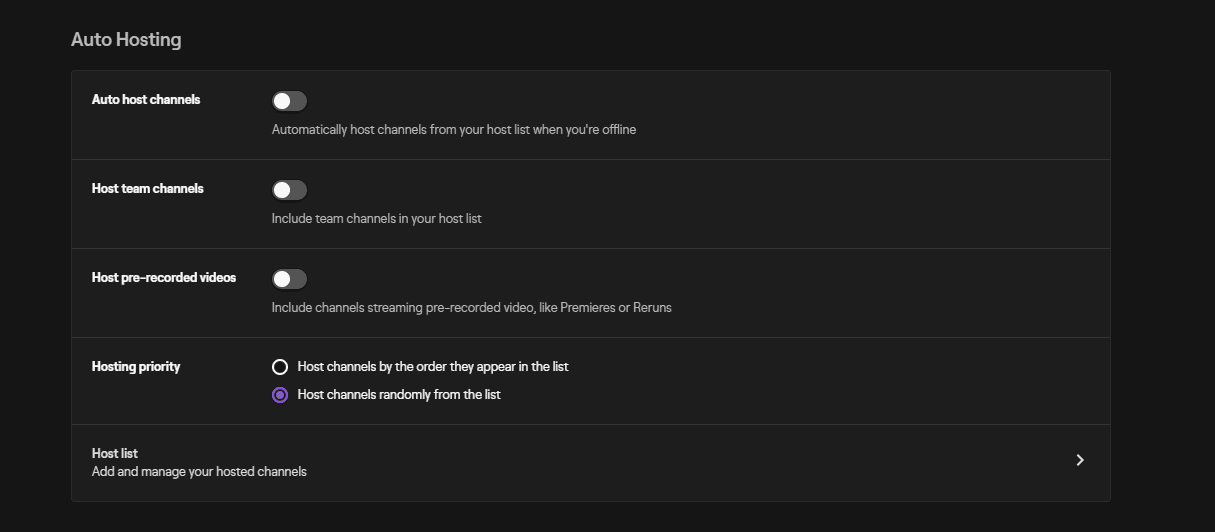Select host channels by list order radio
The width and height of the screenshot is (1215, 532).
point(280,367)
